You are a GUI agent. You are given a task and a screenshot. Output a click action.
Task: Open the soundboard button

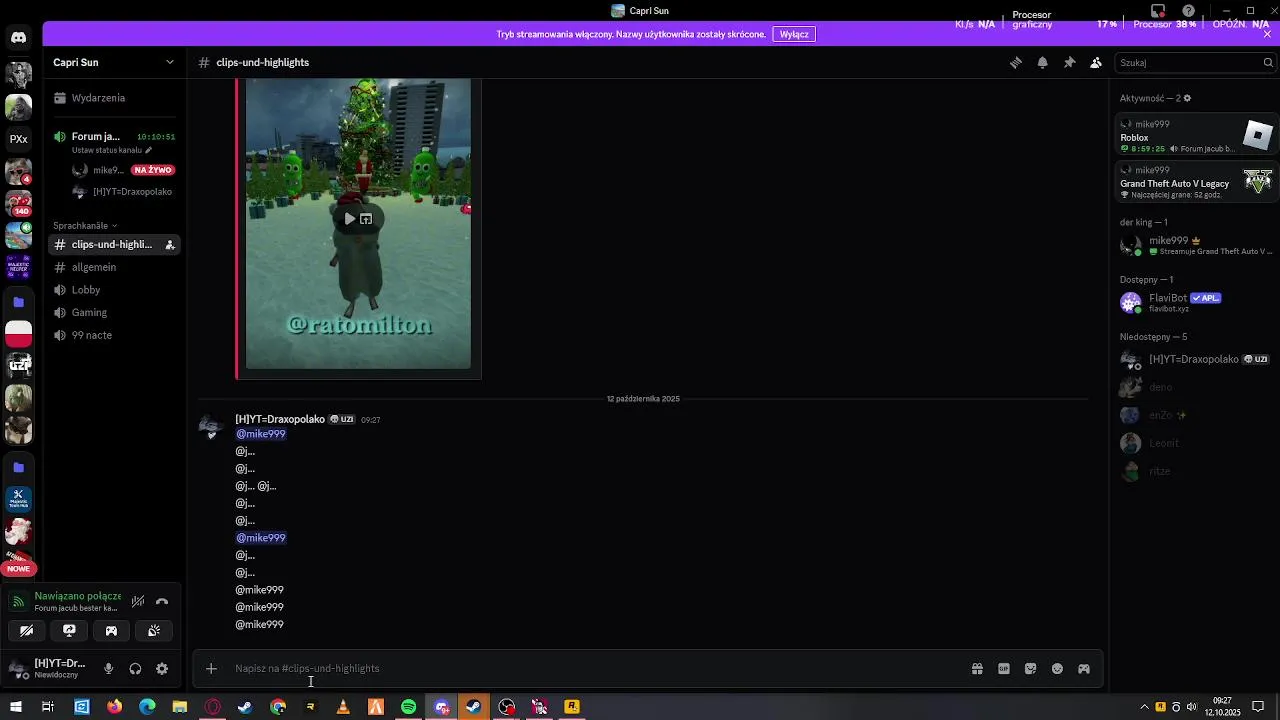pos(154,631)
